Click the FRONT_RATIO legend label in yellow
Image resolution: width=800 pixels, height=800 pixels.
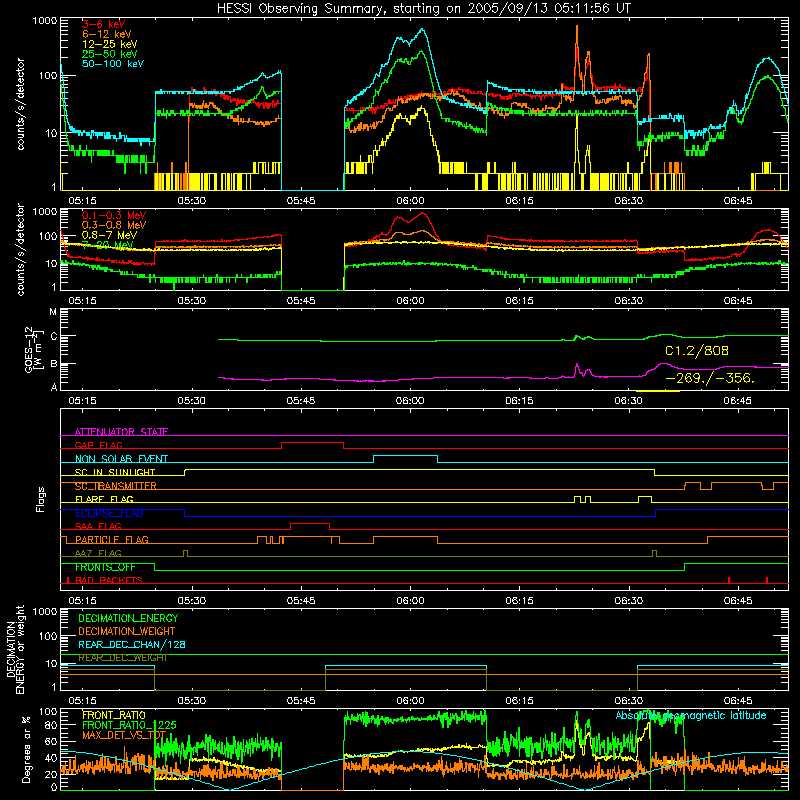[x=114, y=715]
